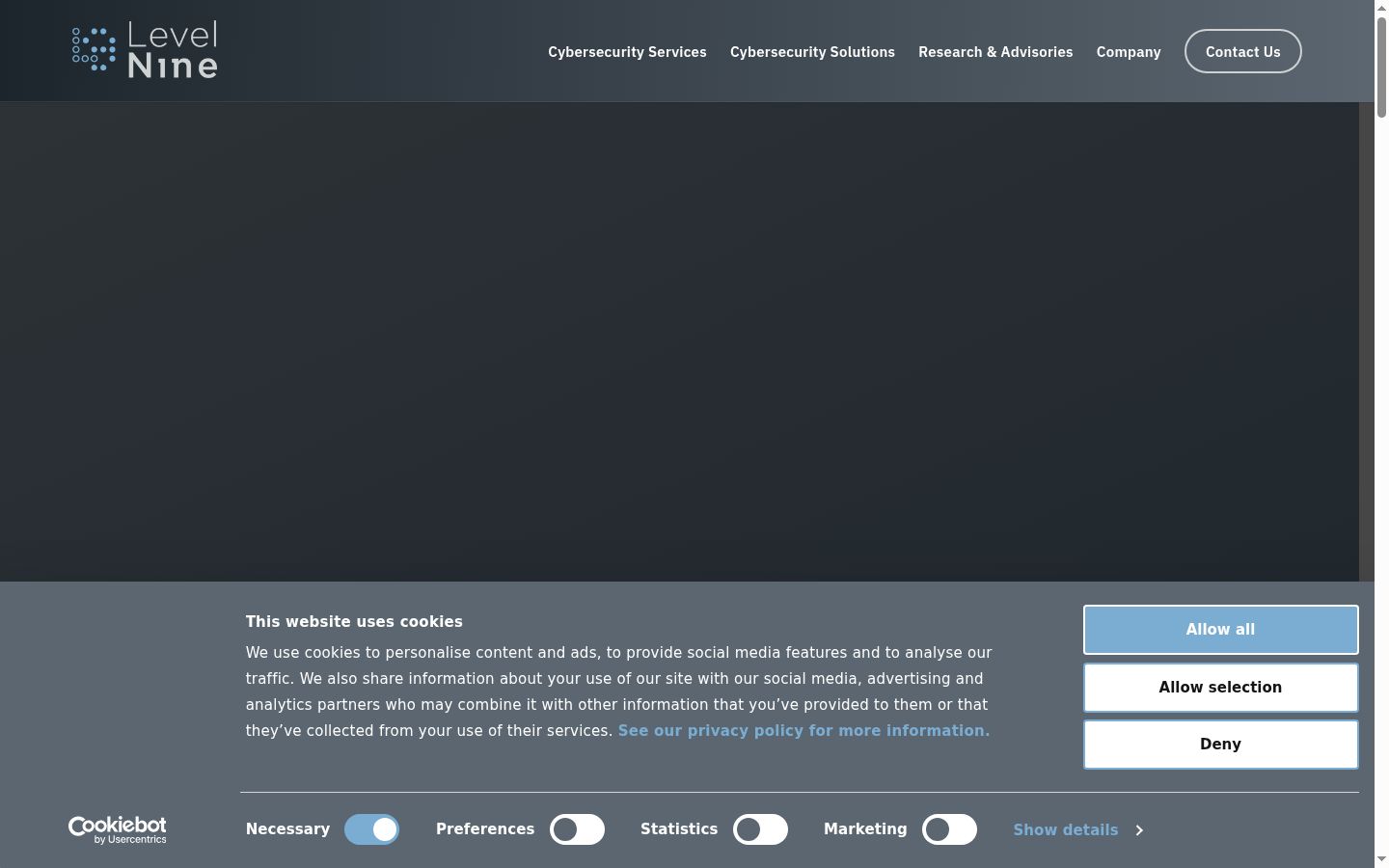Choose Allow selection for cookies
This screenshot has width=1389, height=868.
tap(1220, 688)
